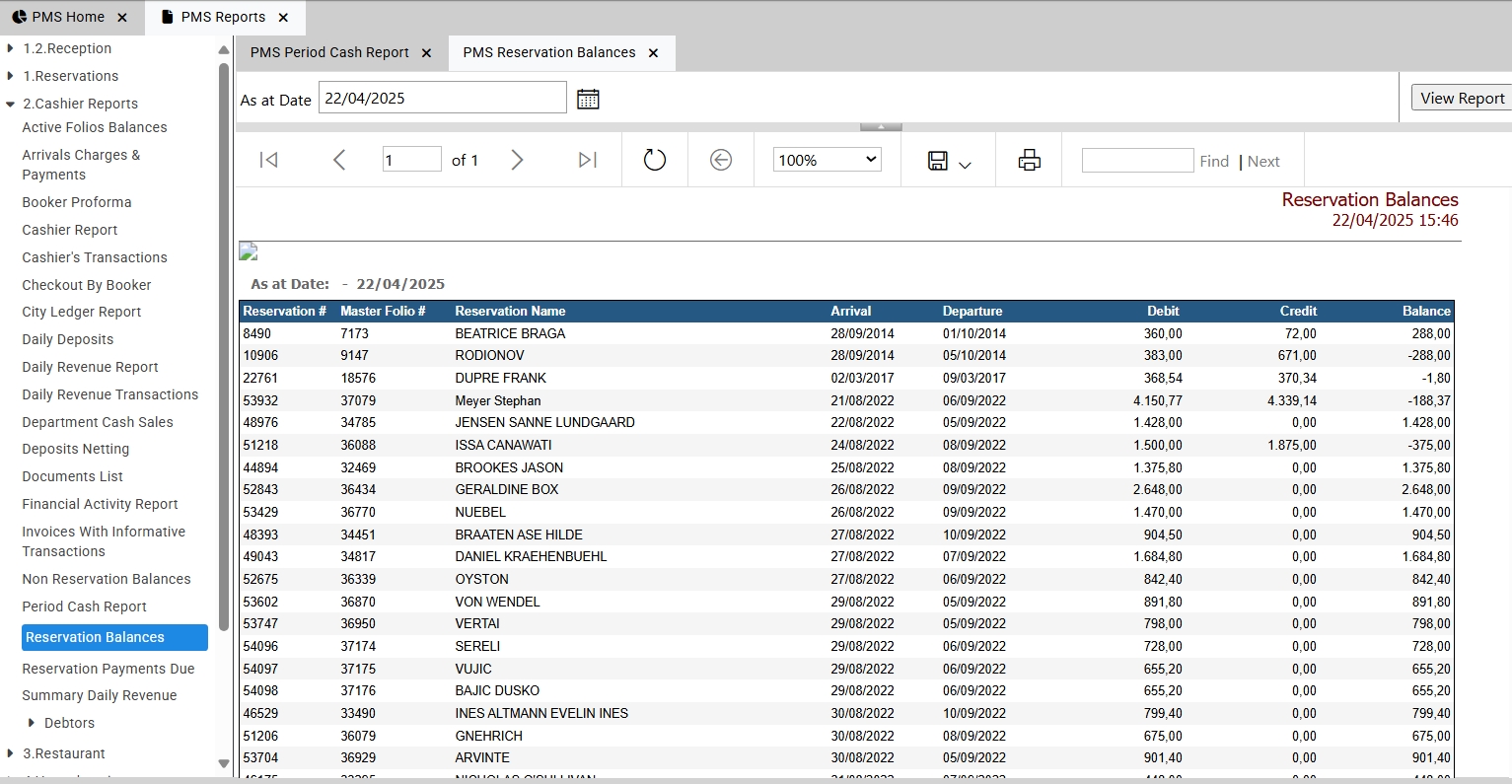Click the View Report button
The height and width of the screenshot is (784, 1512).
pyautogui.click(x=1462, y=98)
